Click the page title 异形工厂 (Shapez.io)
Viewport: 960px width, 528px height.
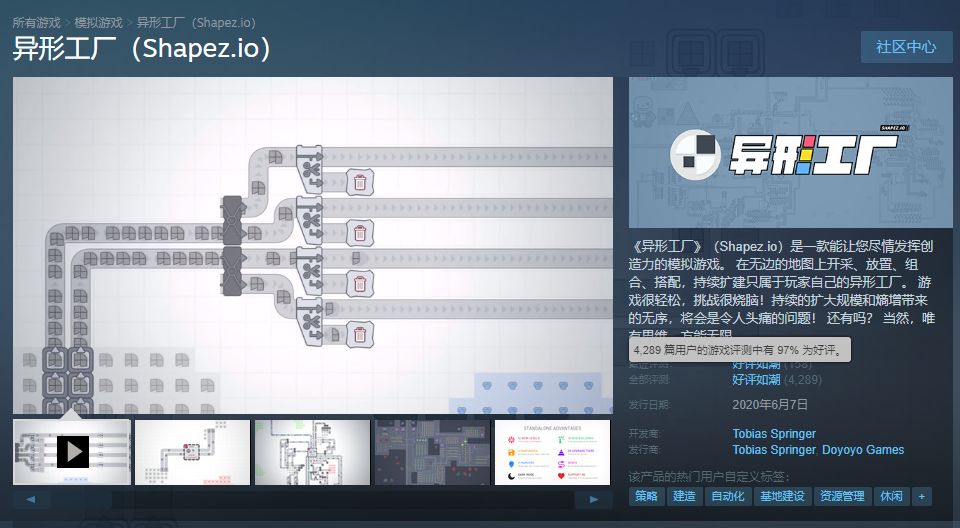point(141,48)
